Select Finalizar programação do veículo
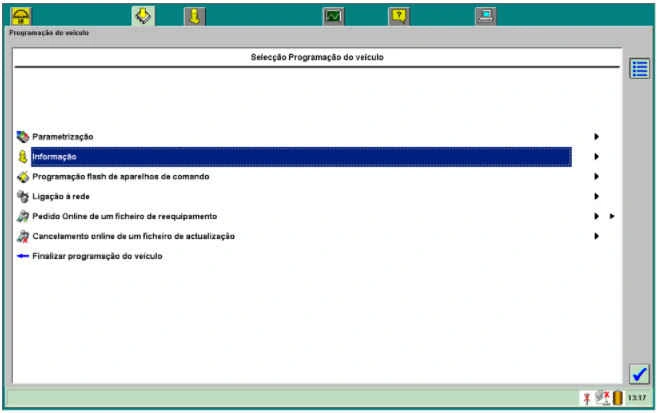 [96, 256]
